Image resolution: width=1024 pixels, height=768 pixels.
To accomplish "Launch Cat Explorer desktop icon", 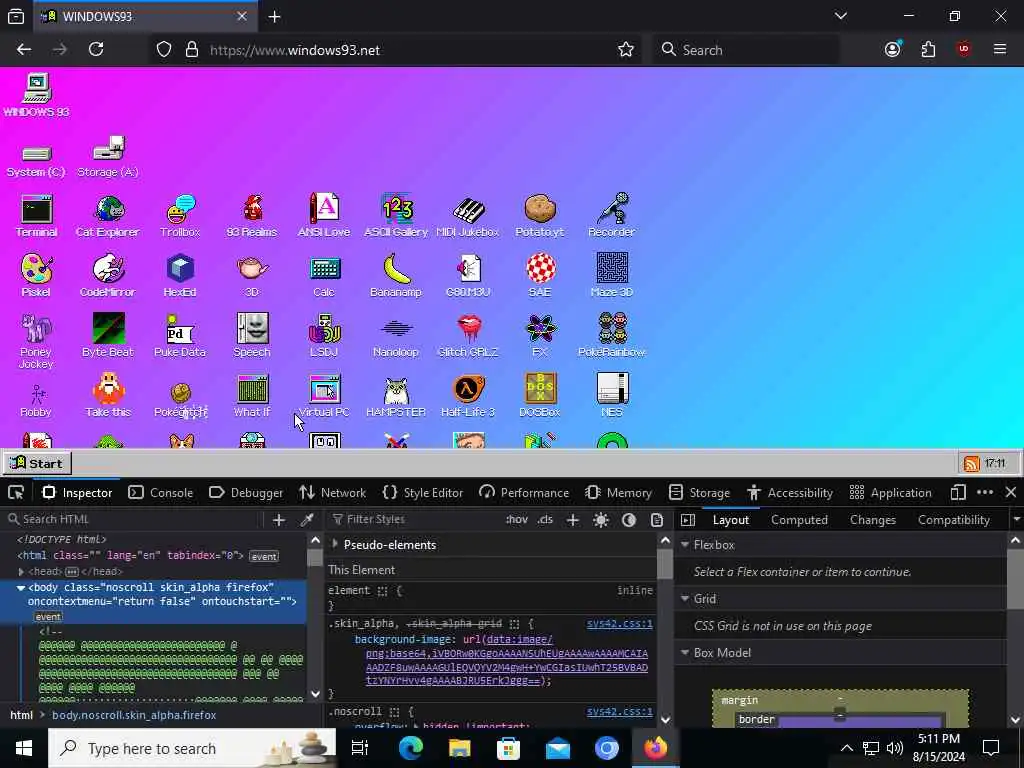I will tap(108, 216).
